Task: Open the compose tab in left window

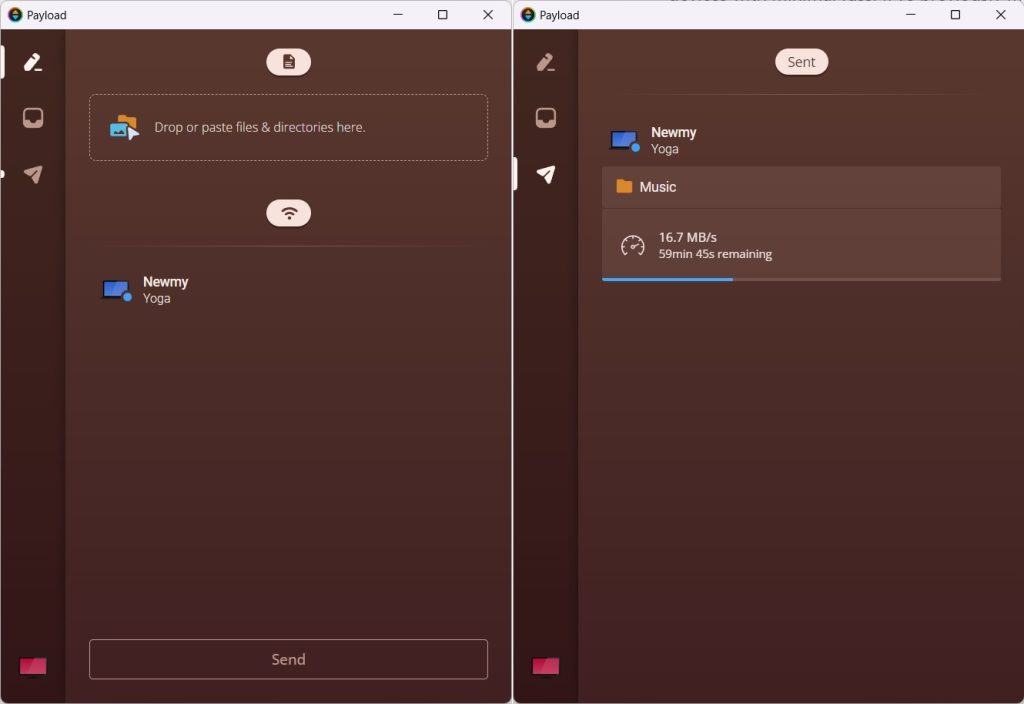Action: [33, 62]
